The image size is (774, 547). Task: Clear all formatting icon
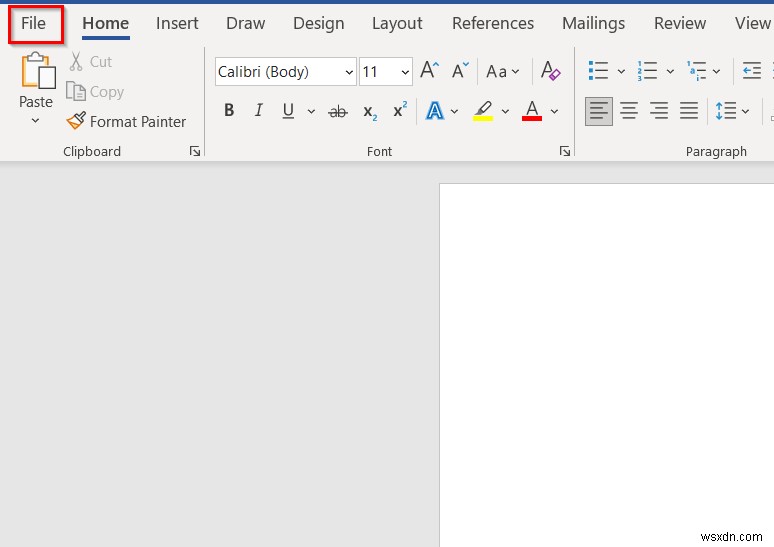click(x=550, y=71)
